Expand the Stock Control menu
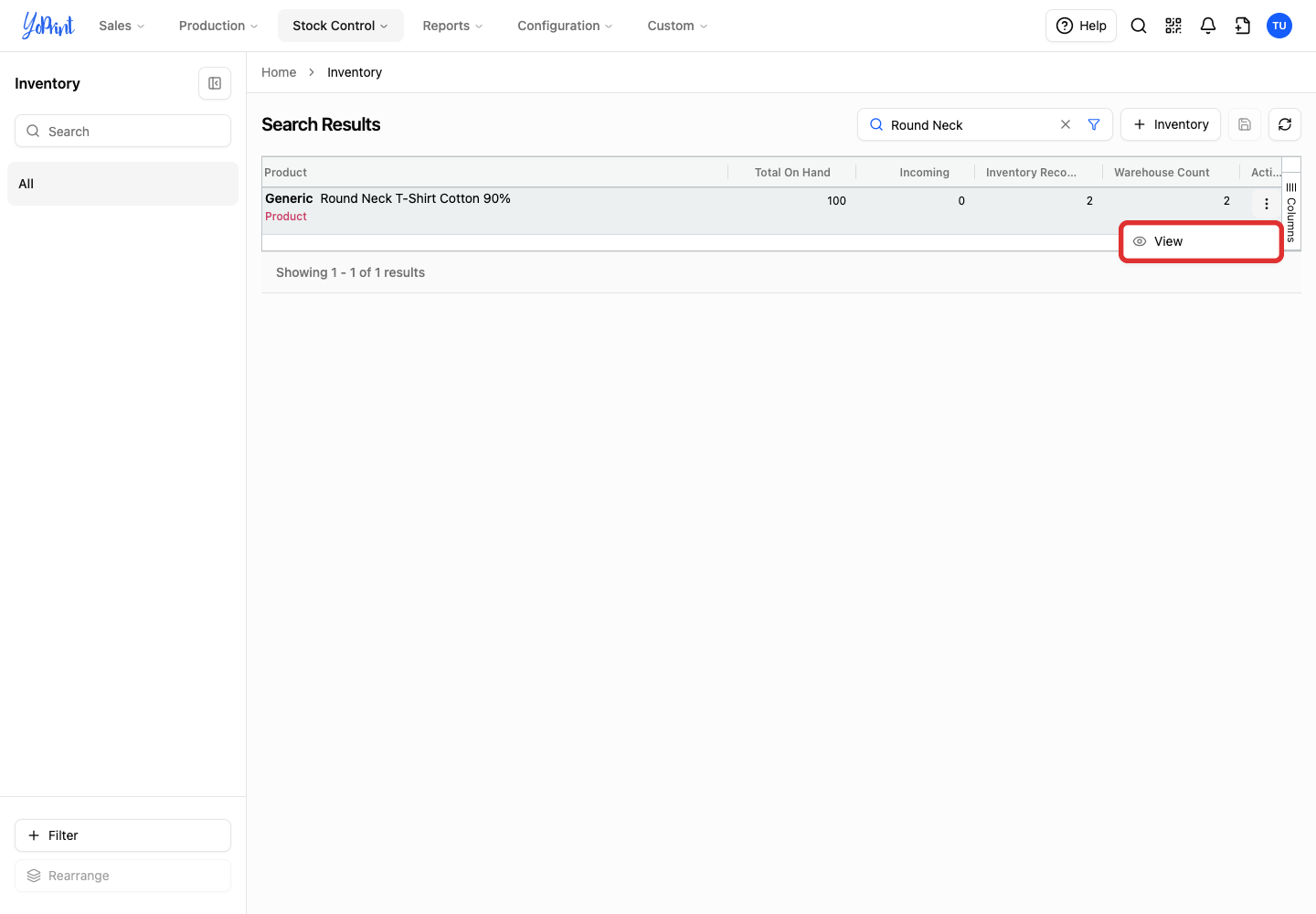The width and height of the screenshot is (1316, 914). 340,26
